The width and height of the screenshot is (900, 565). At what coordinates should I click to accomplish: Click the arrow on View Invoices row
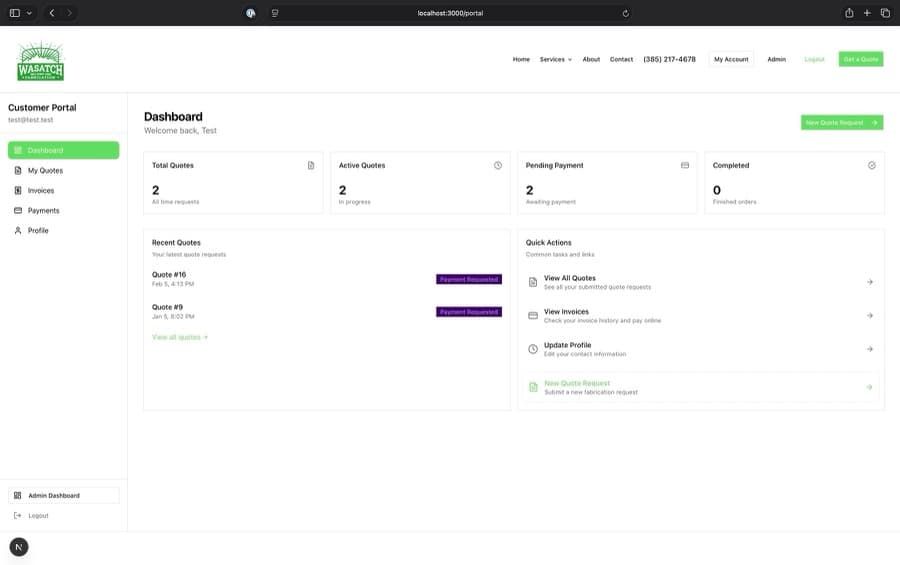[x=870, y=316]
